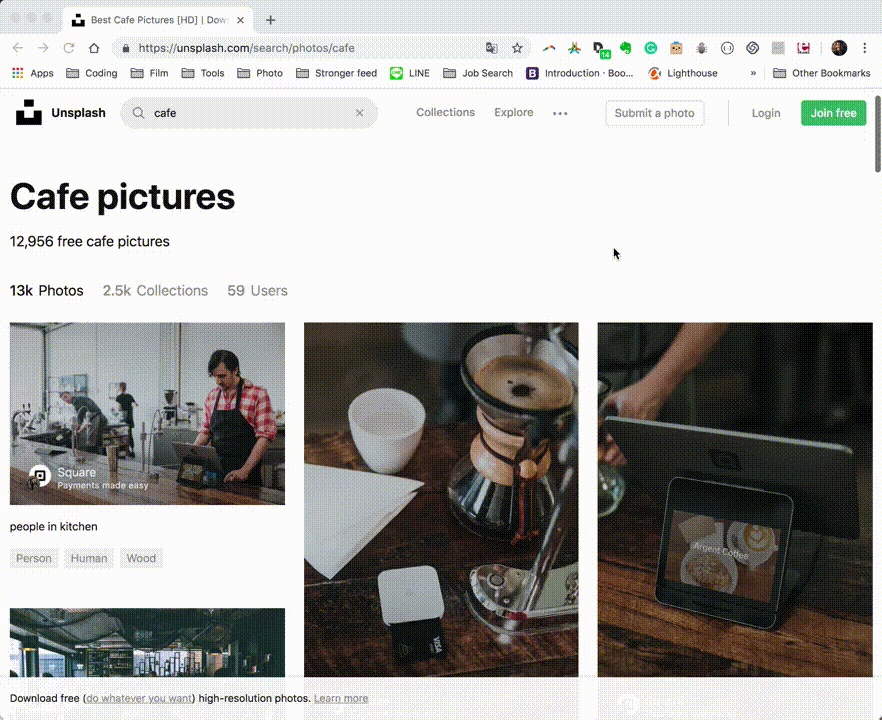Click the bug-shaped extension icon

(701, 48)
